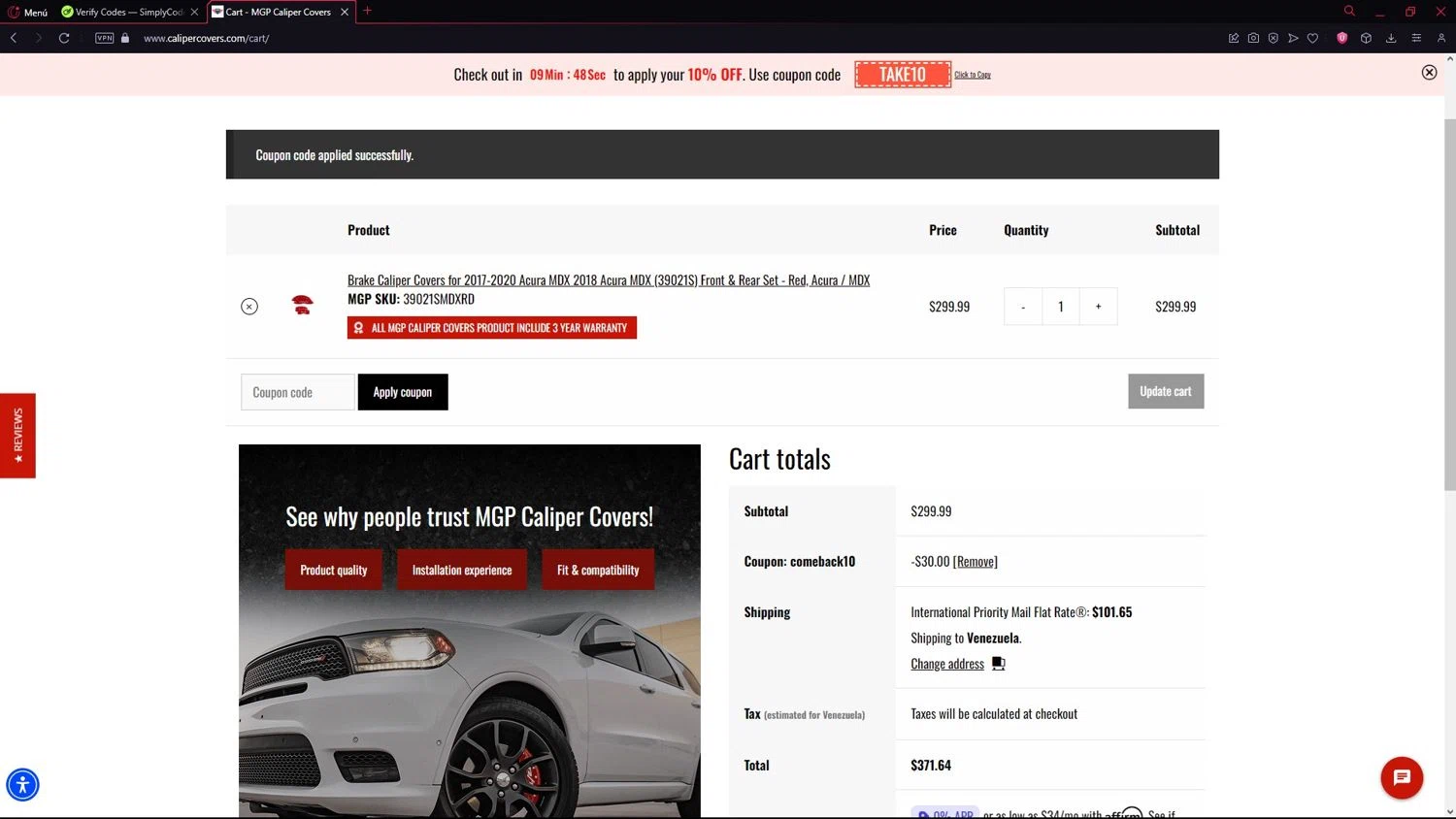Reload the cart page
Viewport: 1456px width, 819px height.
pos(64,38)
